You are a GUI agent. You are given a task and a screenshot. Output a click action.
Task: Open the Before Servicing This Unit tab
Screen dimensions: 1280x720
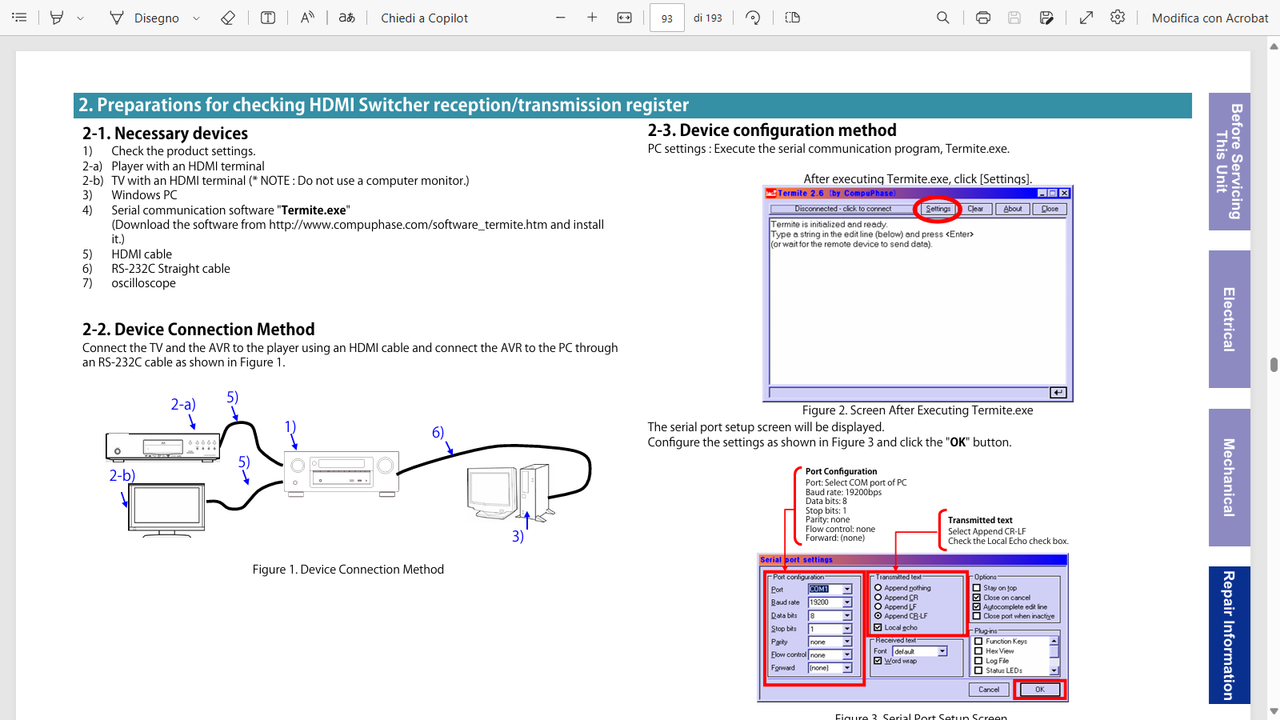point(1229,162)
